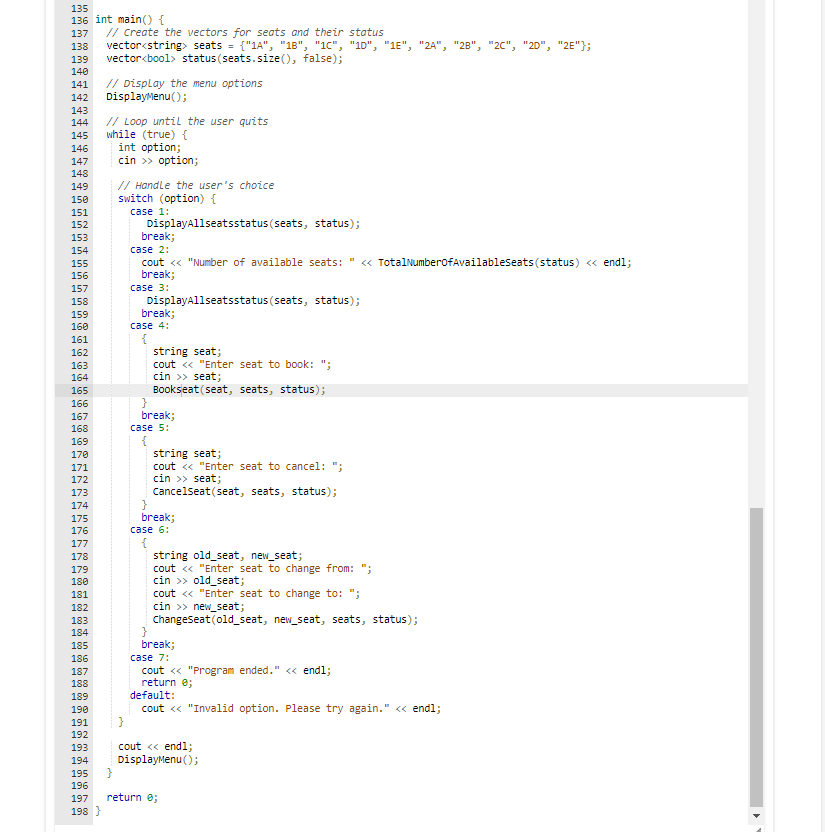Screen dimensions: 825x832
Task: Click the DisplayMenu function call on line 142
Action: (139, 96)
